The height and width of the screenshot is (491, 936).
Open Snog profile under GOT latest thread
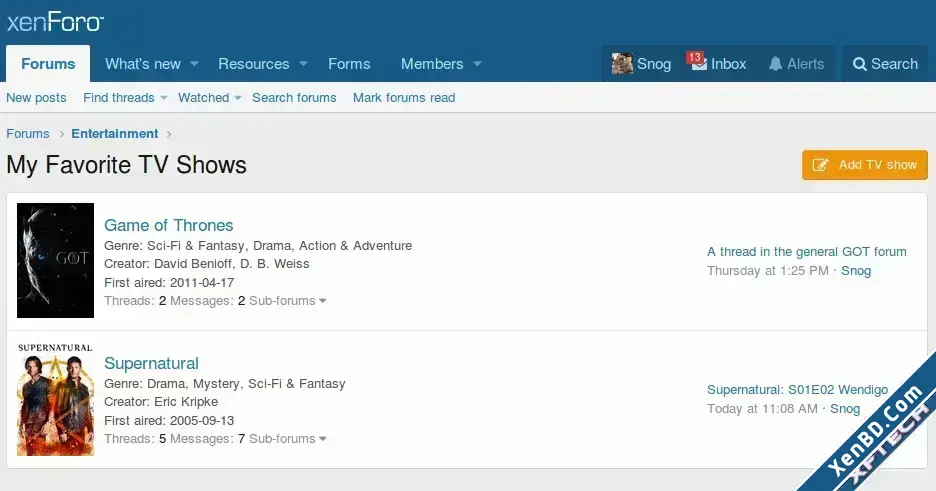pyautogui.click(x=856, y=271)
